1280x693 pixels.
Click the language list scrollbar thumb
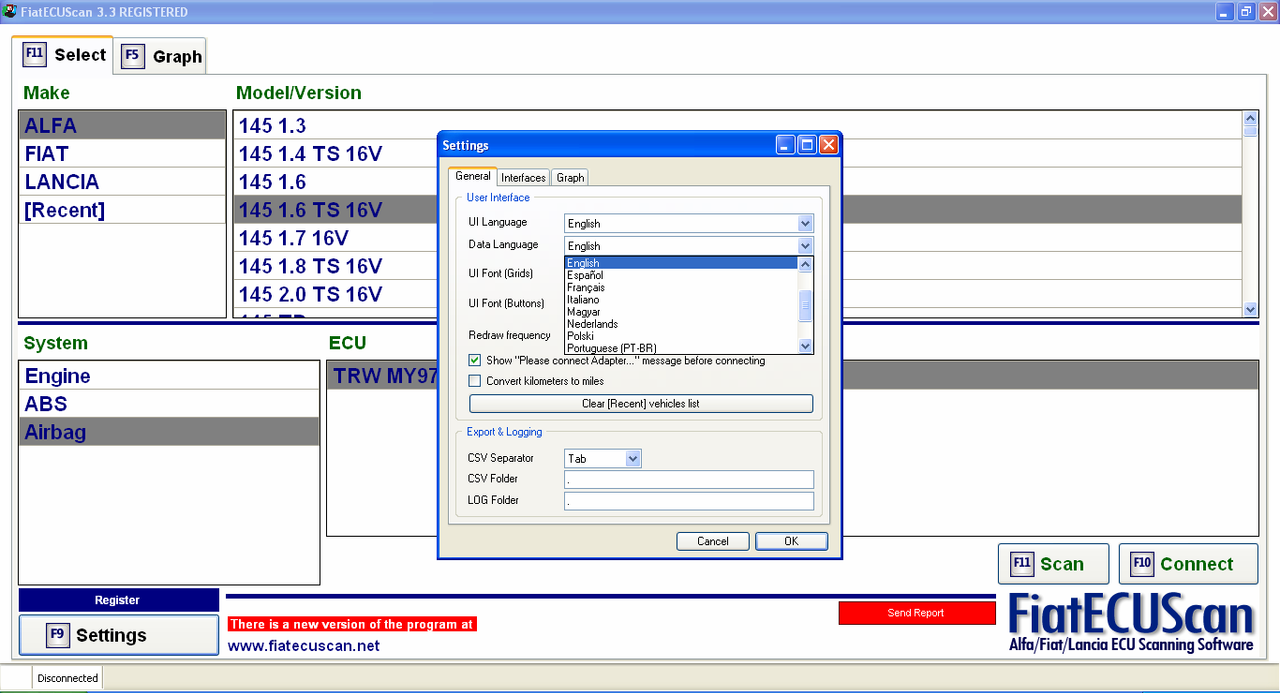(805, 305)
